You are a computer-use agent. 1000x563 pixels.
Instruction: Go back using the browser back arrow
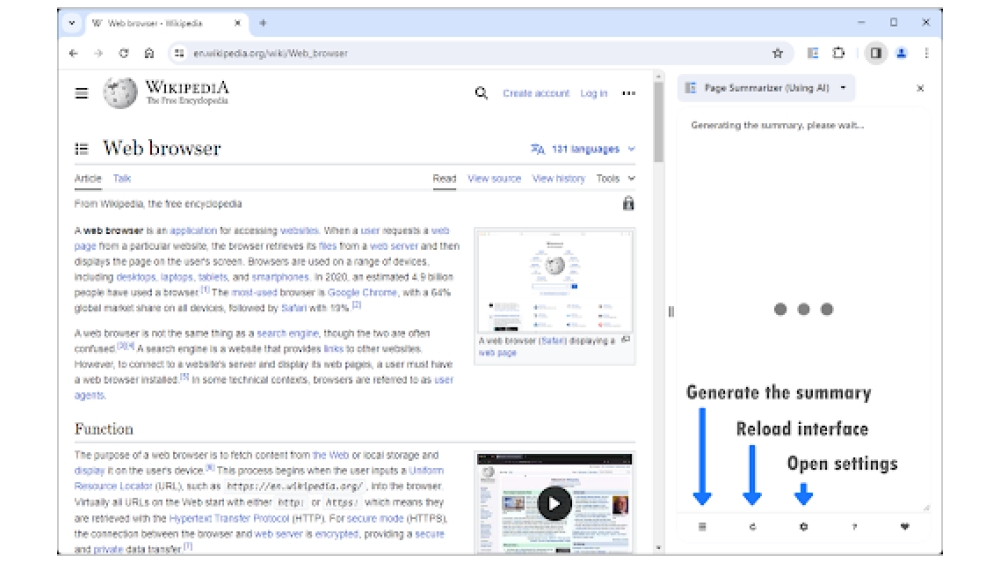(73, 54)
